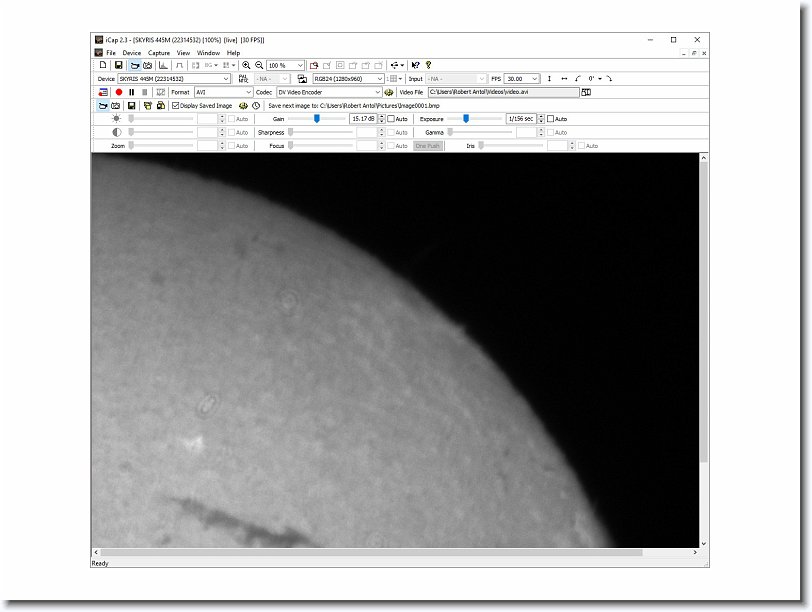Click the Gain slider handle

[x=316, y=119]
